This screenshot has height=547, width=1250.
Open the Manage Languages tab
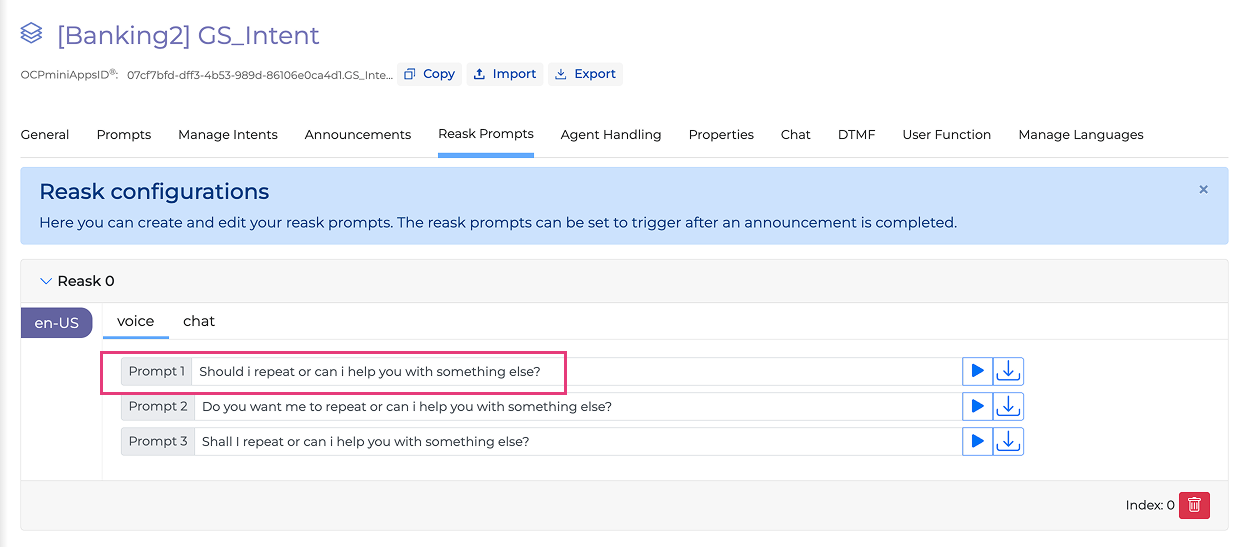[x=1080, y=135]
